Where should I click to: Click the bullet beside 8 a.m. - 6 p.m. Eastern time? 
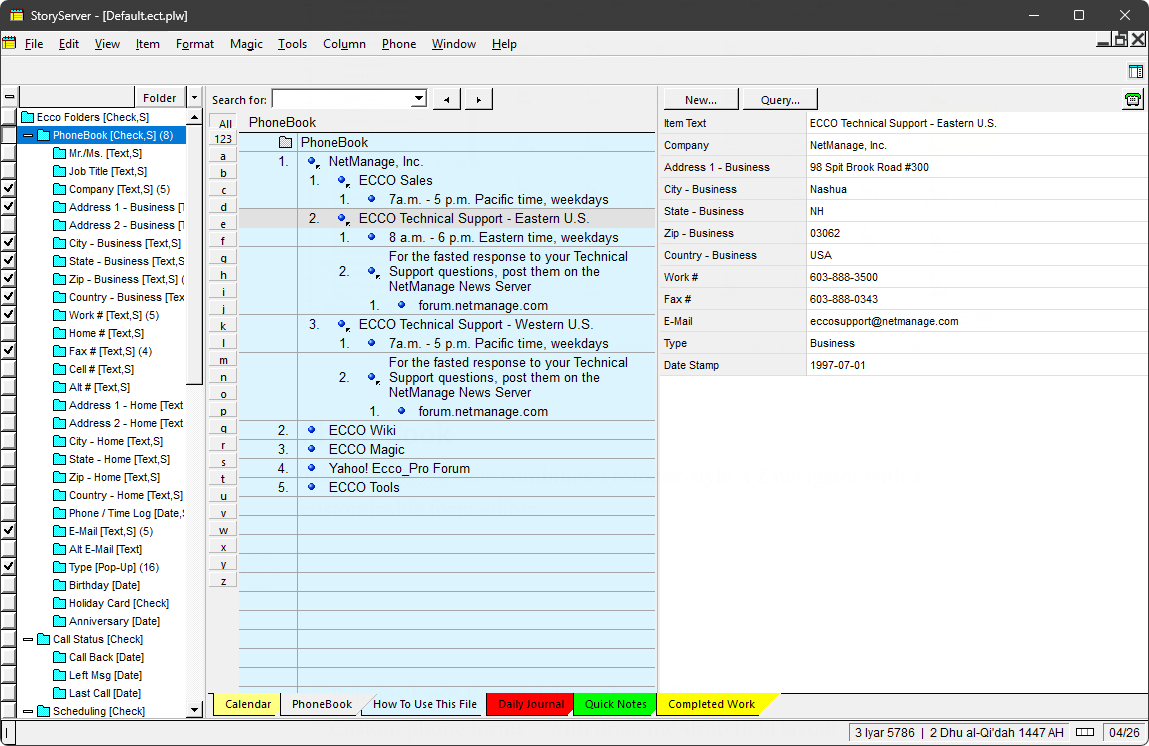372,237
